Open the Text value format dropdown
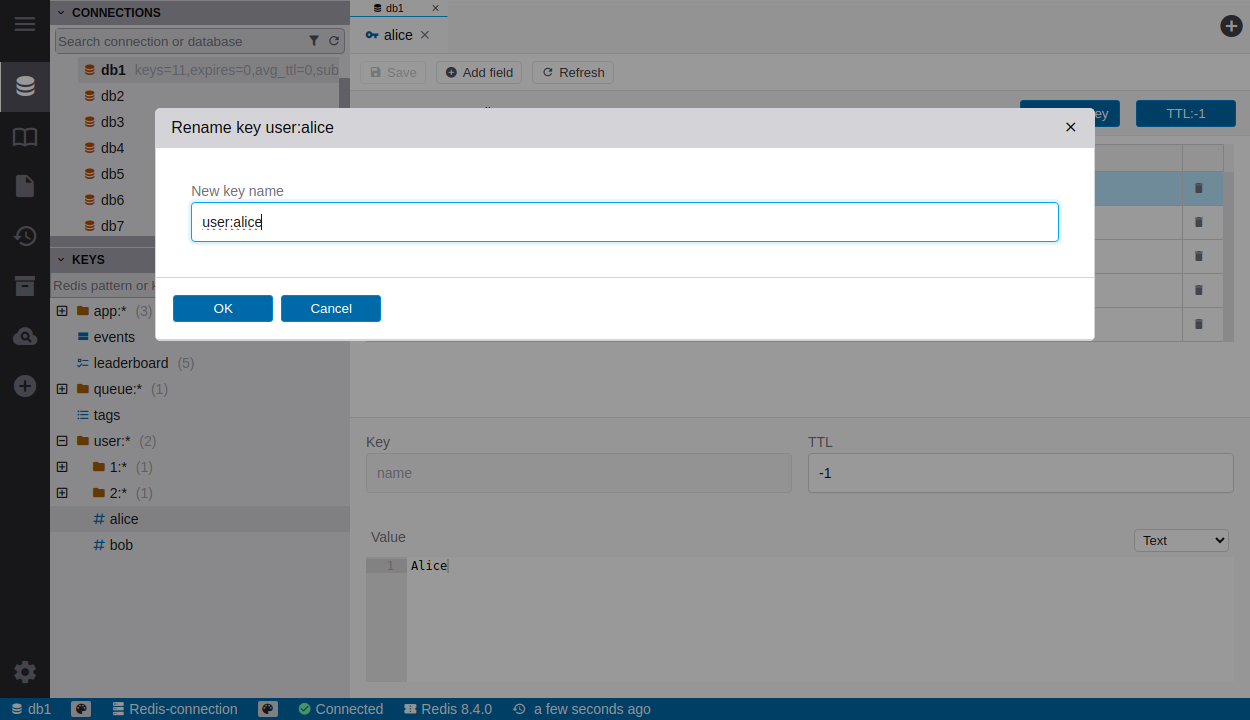 [x=1181, y=540]
